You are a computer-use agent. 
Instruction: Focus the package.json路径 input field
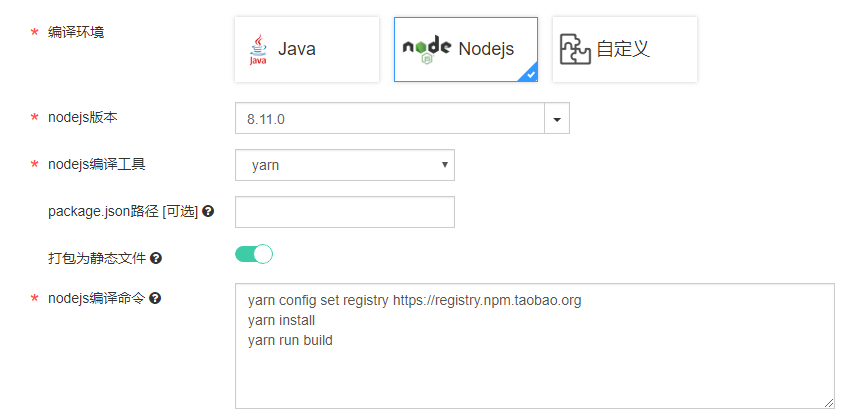[x=345, y=212]
